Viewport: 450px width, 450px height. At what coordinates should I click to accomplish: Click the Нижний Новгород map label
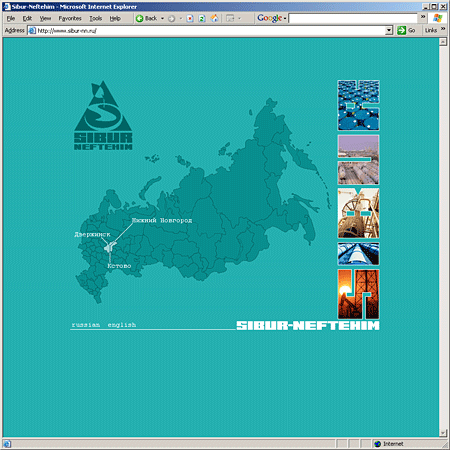[162, 220]
